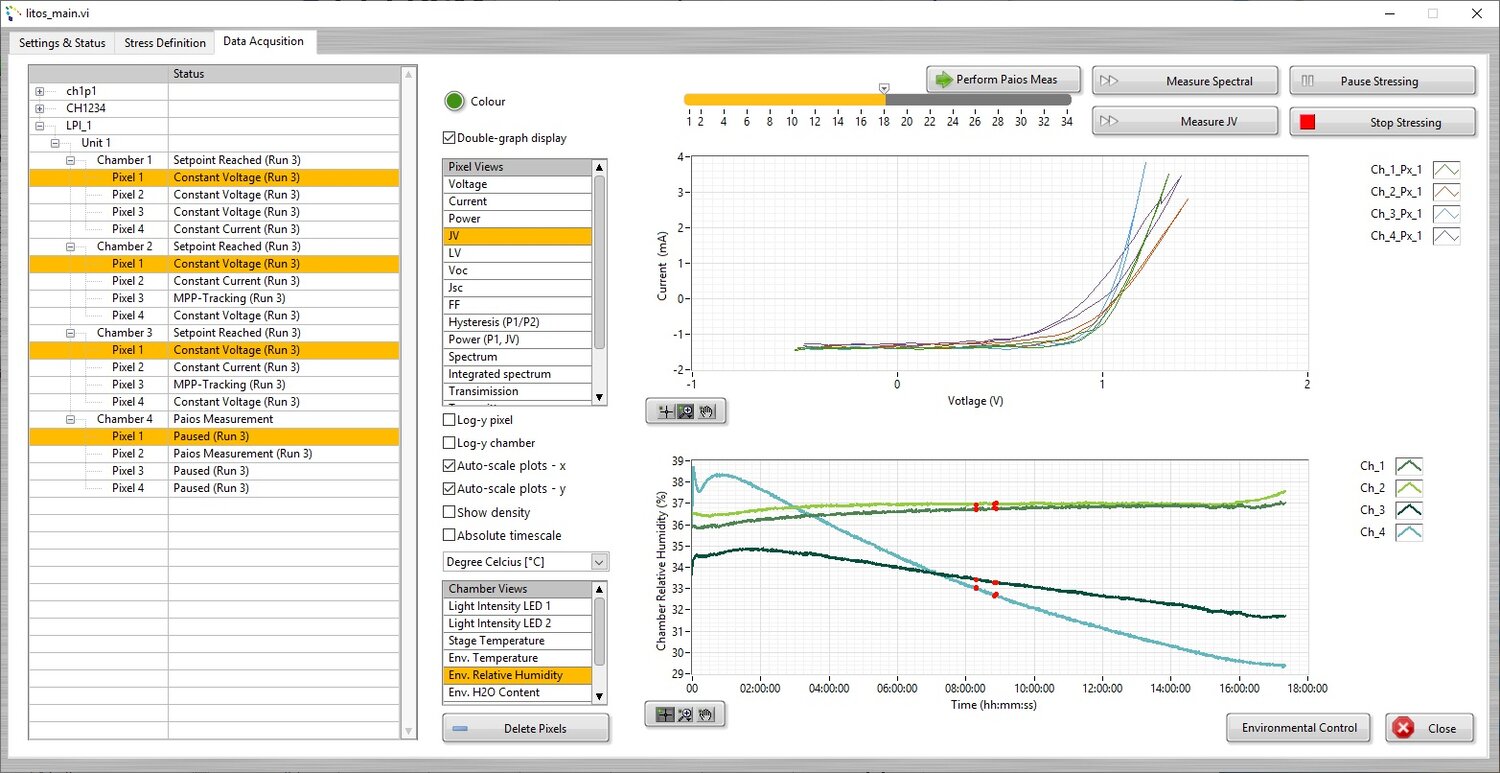Enable Absolute timescale checkbox
1500x773 pixels.
tap(449, 535)
